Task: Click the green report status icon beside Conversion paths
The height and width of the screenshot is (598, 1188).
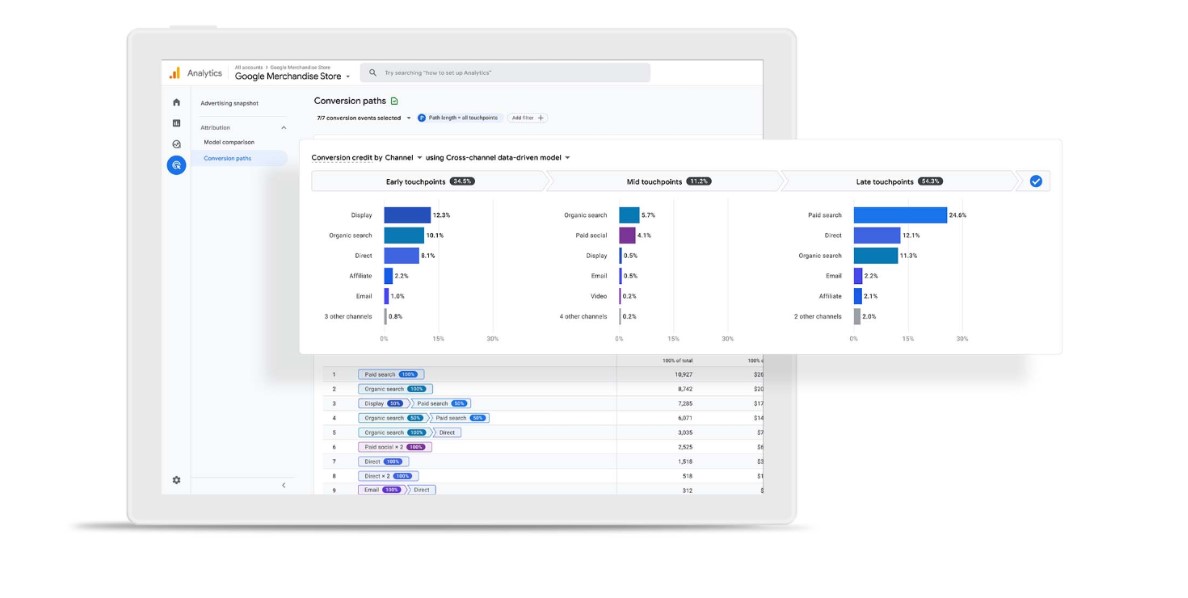Action: tap(394, 101)
